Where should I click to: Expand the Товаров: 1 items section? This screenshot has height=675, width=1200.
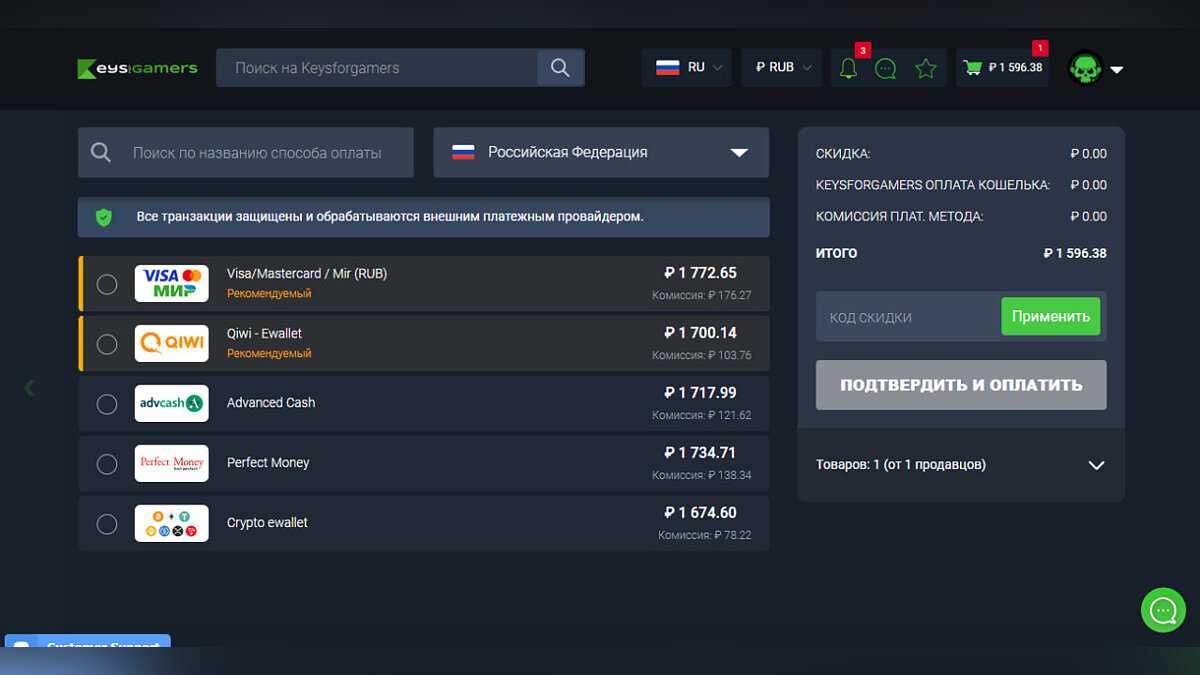pos(960,465)
